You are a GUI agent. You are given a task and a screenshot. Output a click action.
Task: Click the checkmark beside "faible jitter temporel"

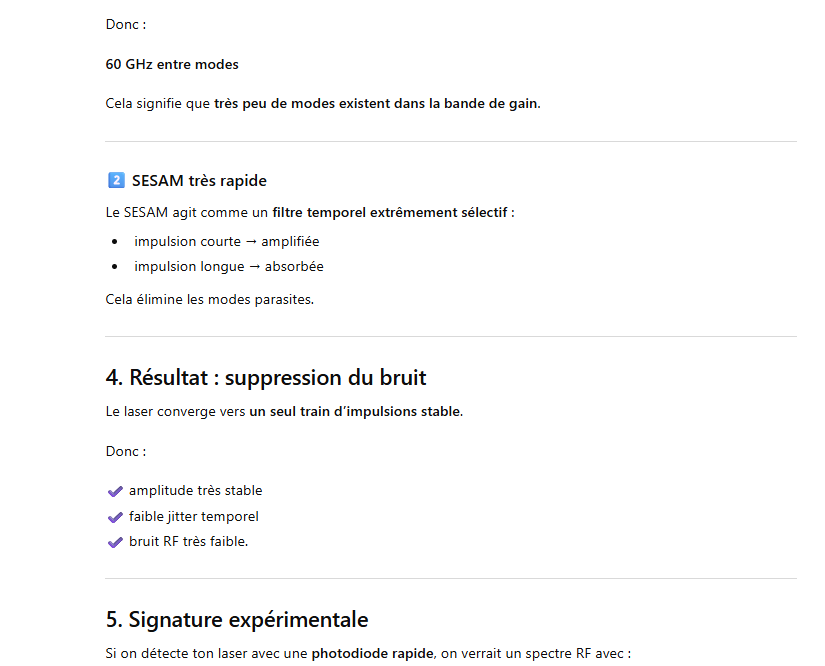click(x=115, y=517)
